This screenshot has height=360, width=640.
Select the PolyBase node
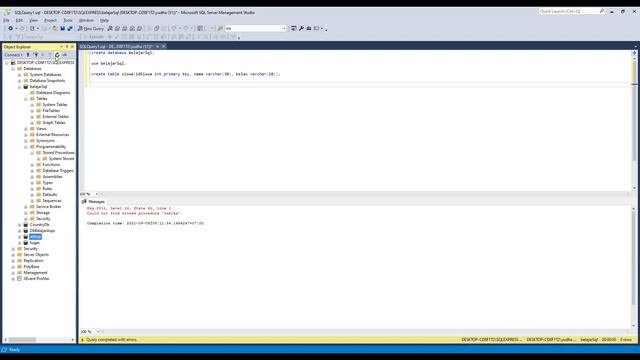(x=31, y=267)
